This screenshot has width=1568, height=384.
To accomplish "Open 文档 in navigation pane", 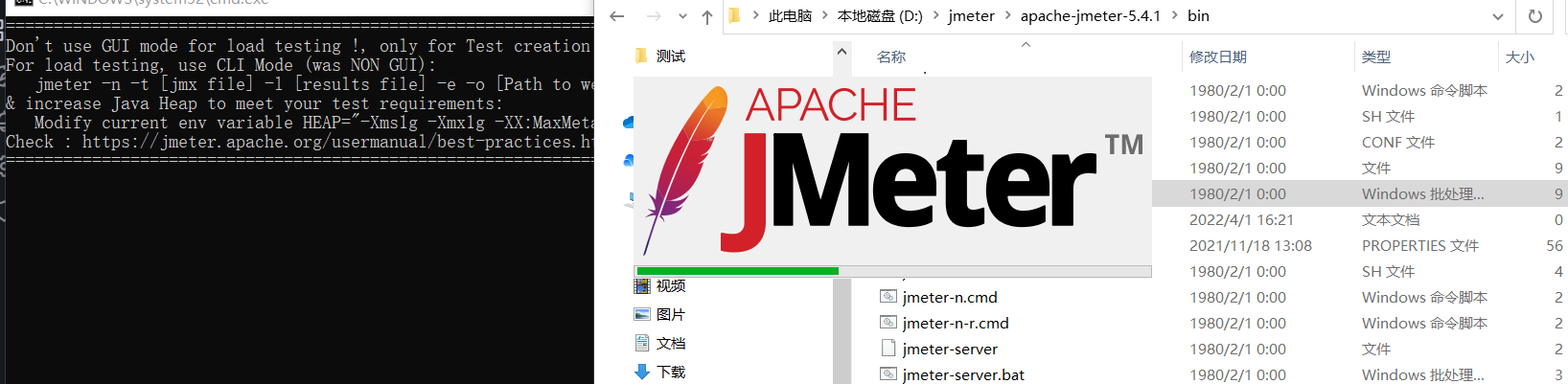I will pyautogui.click(x=671, y=344).
